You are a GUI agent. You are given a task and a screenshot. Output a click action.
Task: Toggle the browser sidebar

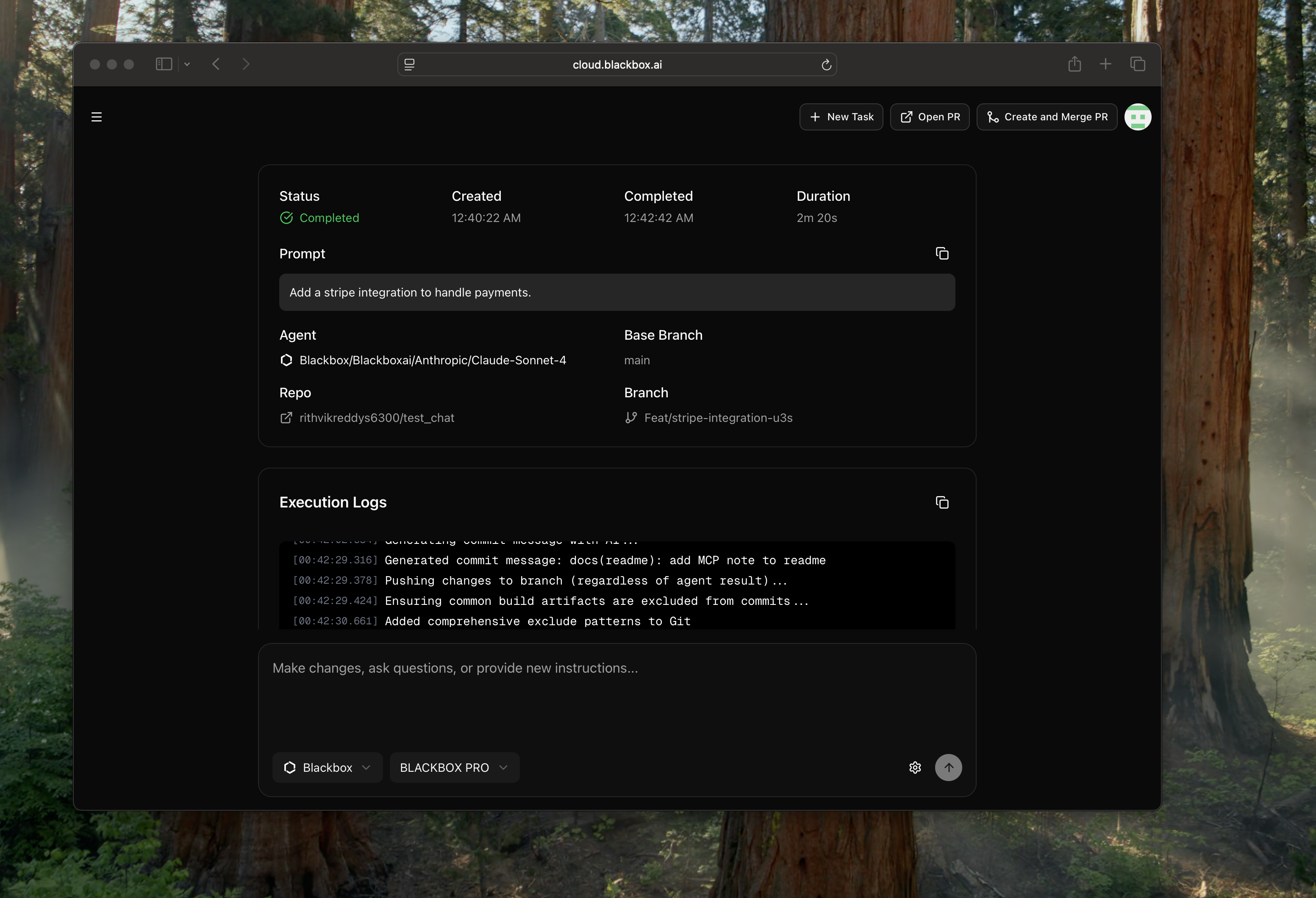click(x=164, y=64)
